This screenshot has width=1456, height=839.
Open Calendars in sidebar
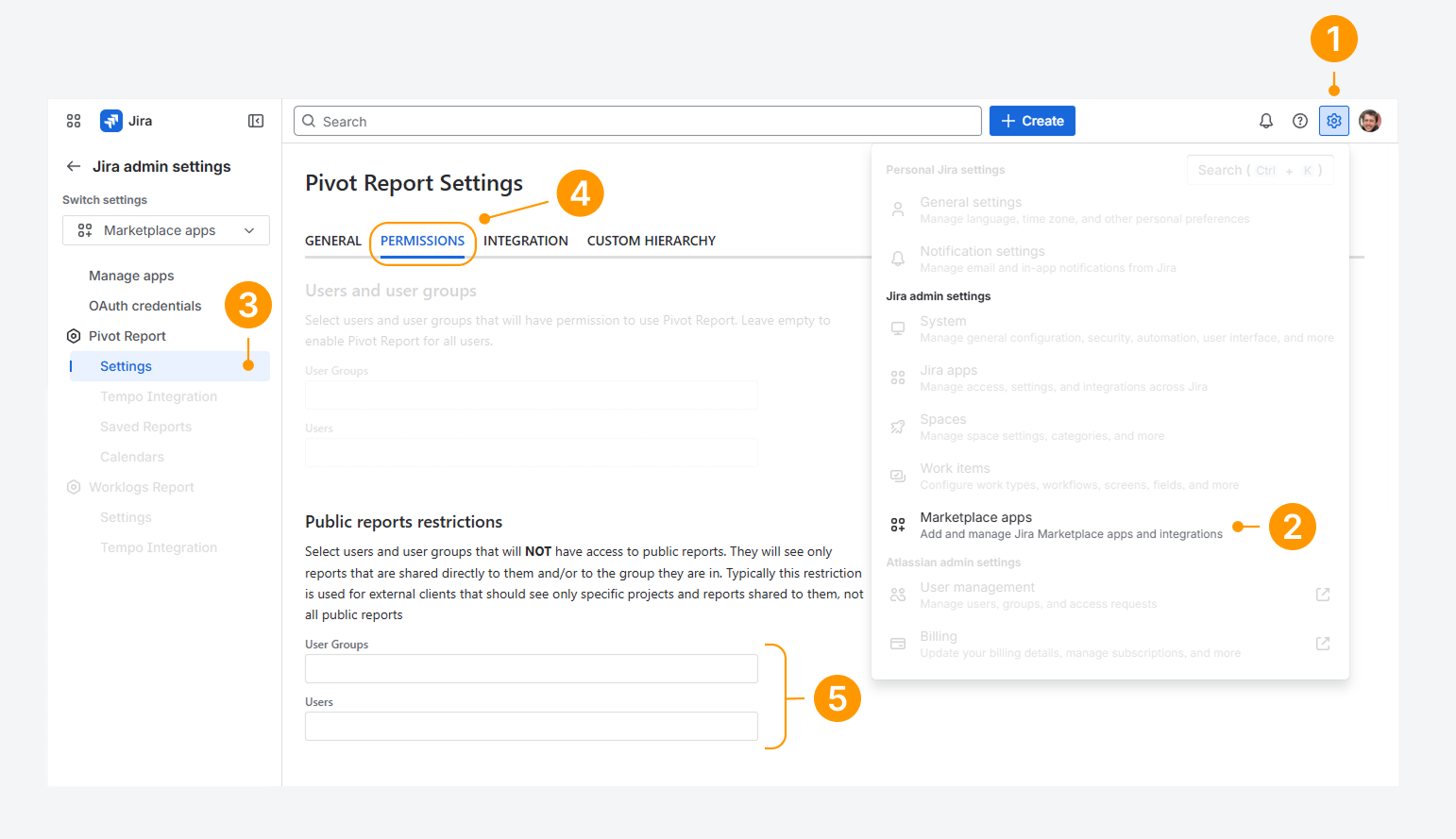[132, 457]
